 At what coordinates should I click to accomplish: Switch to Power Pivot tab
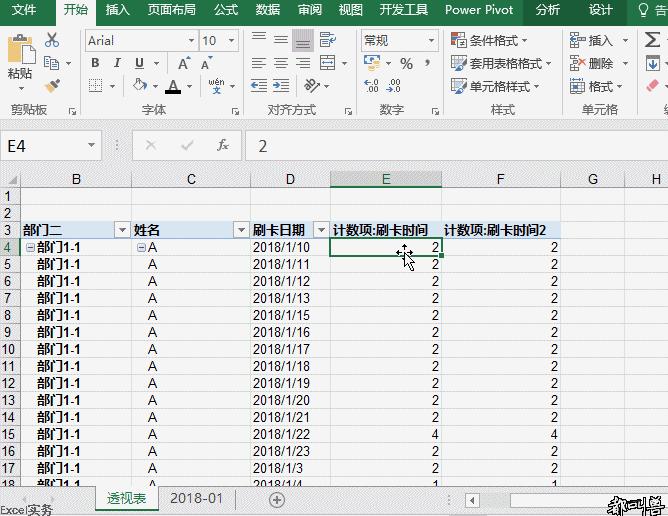click(479, 9)
